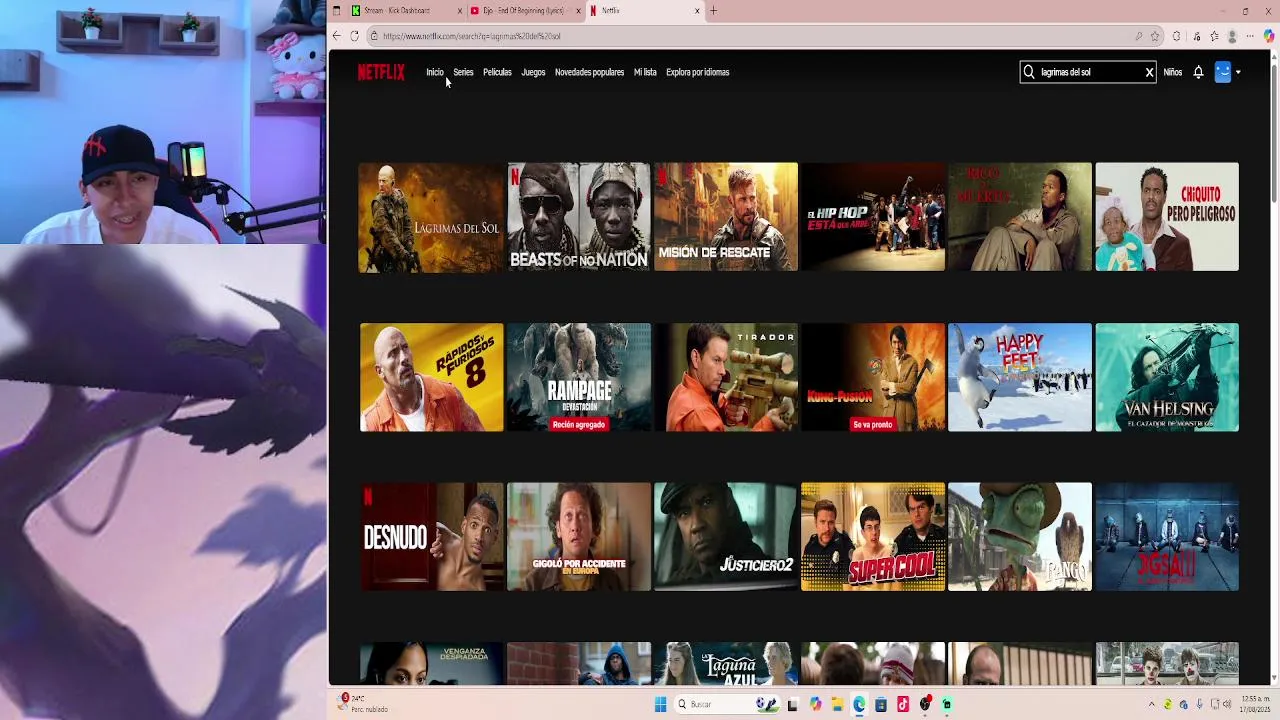Image resolution: width=1280 pixels, height=720 pixels.
Task: Close the Kick Dashboard tab
Action: [x=460, y=10]
